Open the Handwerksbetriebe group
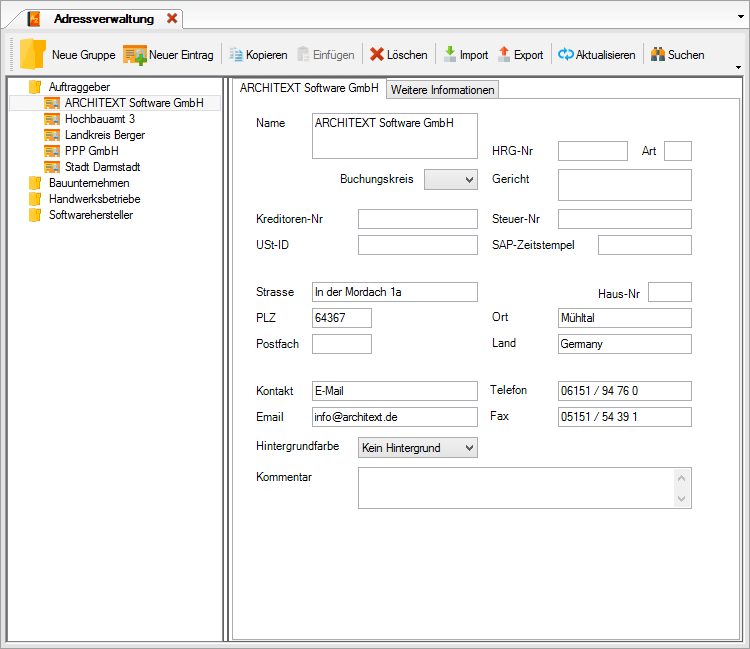This screenshot has width=750, height=649. [x=94, y=199]
